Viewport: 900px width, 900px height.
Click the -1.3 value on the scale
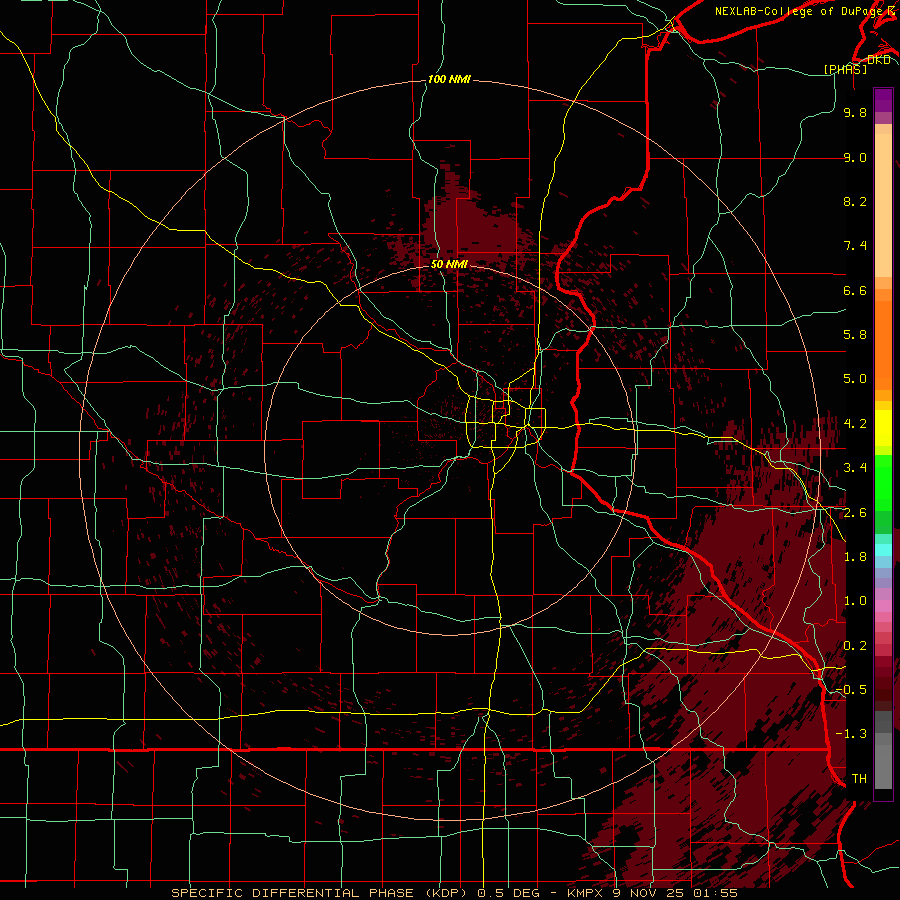click(x=852, y=734)
